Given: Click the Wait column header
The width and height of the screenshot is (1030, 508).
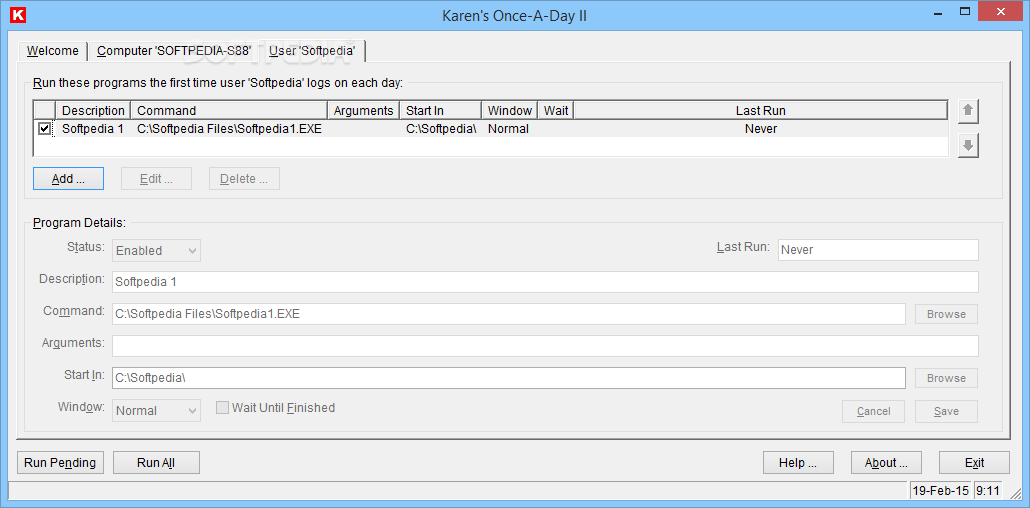Looking at the screenshot, I should pos(556,110).
